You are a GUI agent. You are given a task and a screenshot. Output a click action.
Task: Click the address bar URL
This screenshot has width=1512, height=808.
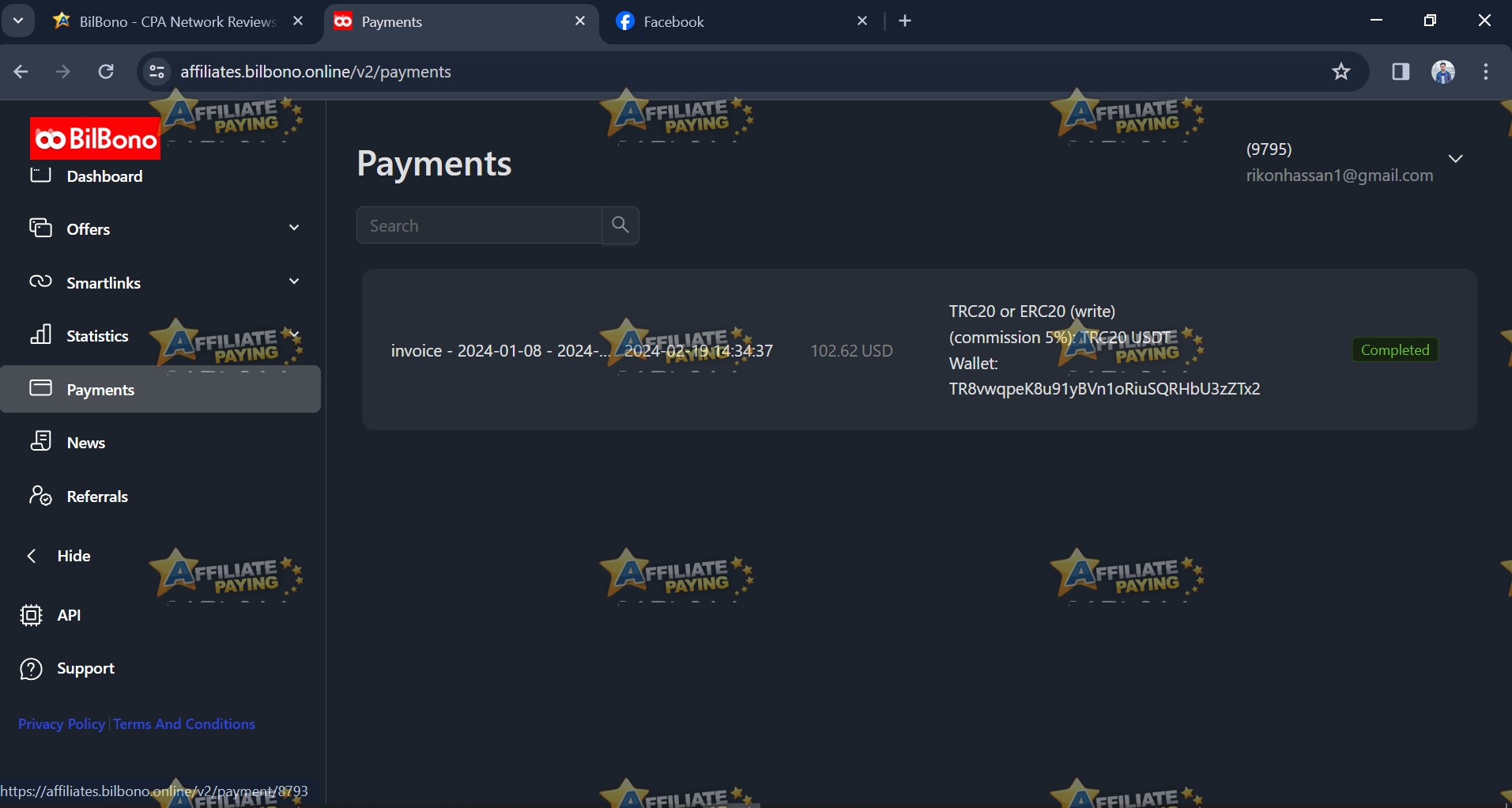316,72
